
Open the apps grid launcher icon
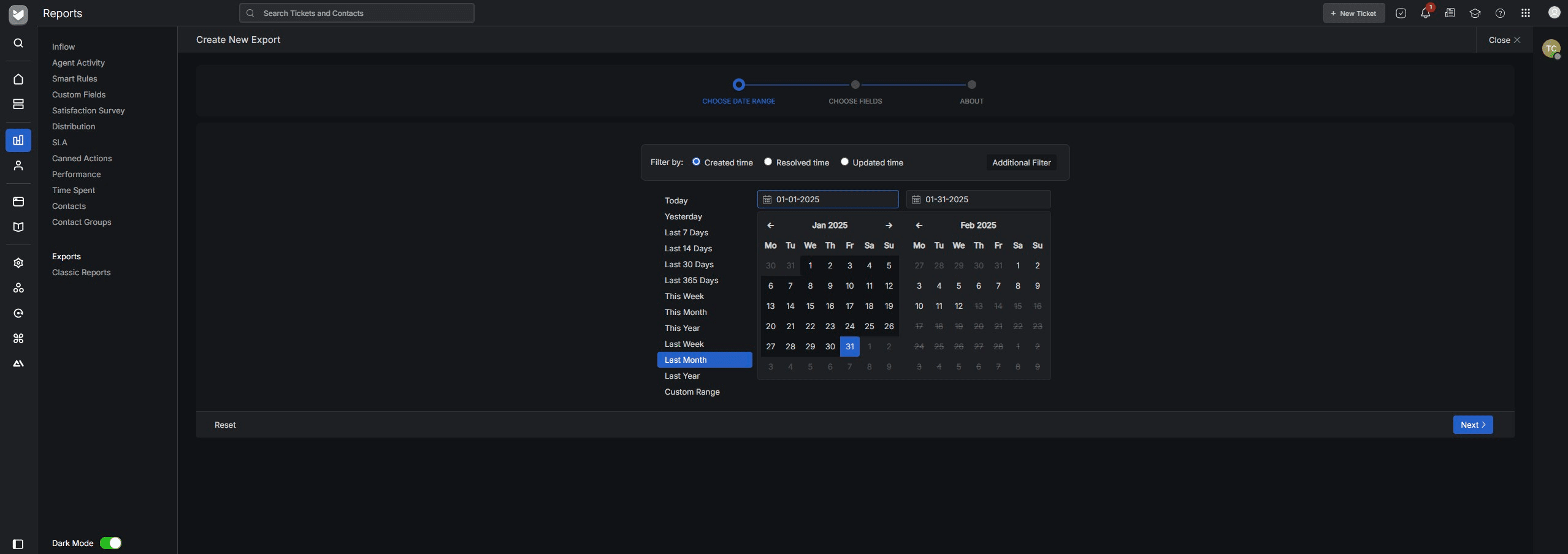[x=1526, y=13]
